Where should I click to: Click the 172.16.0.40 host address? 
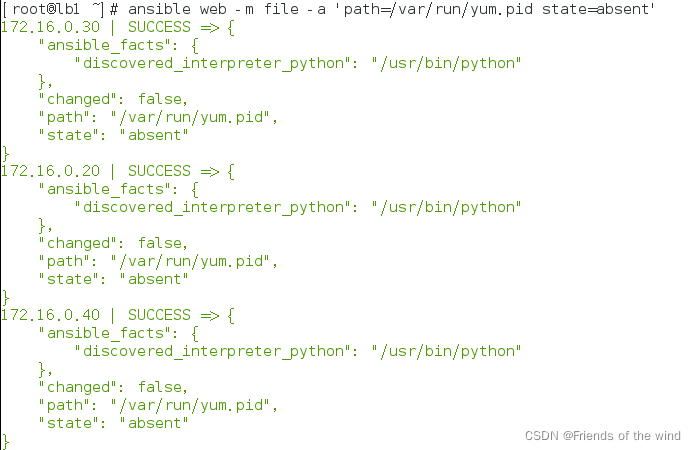pos(51,315)
